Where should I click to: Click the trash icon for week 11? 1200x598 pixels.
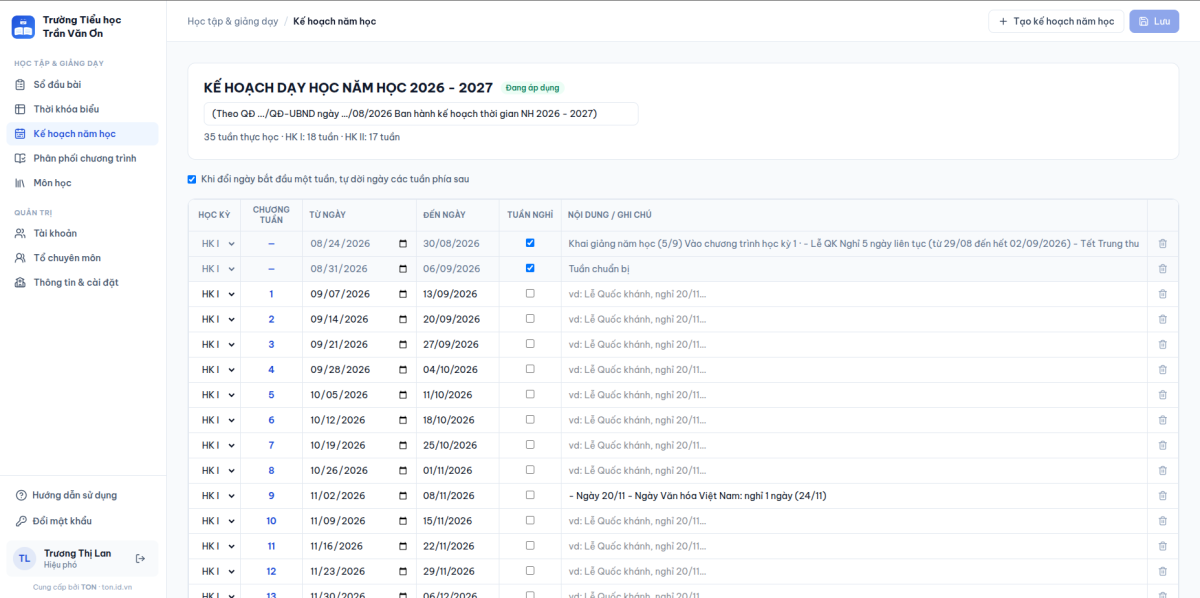tap(1162, 546)
